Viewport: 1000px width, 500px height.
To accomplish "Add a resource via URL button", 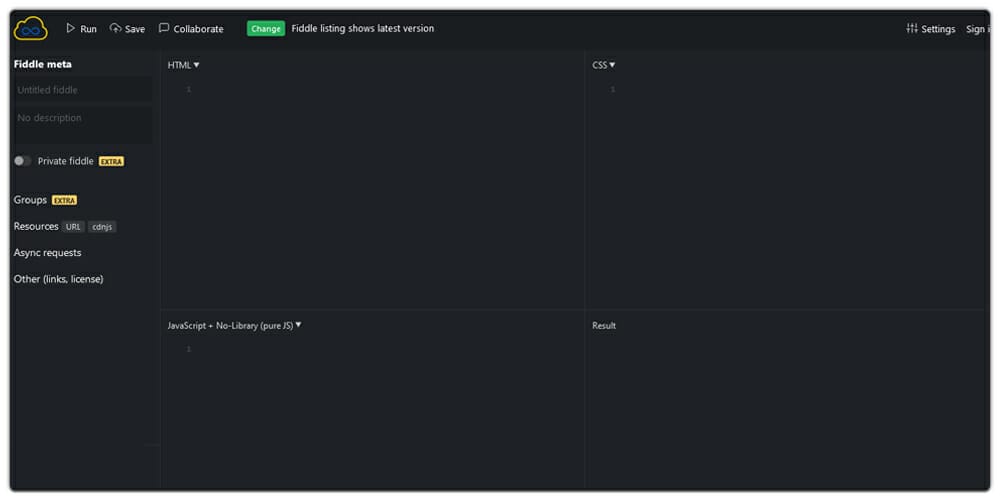I will coord(73,227).
